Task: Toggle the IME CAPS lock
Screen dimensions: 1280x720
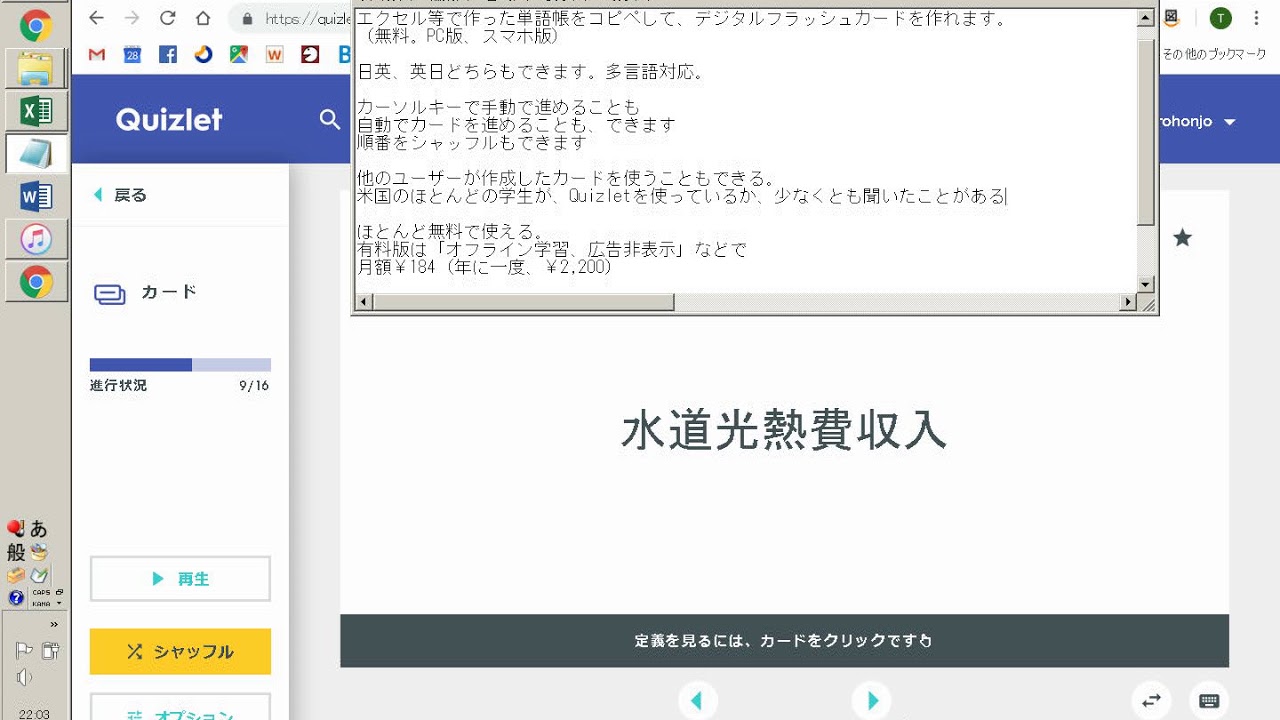Action: [x=41, y=593]
